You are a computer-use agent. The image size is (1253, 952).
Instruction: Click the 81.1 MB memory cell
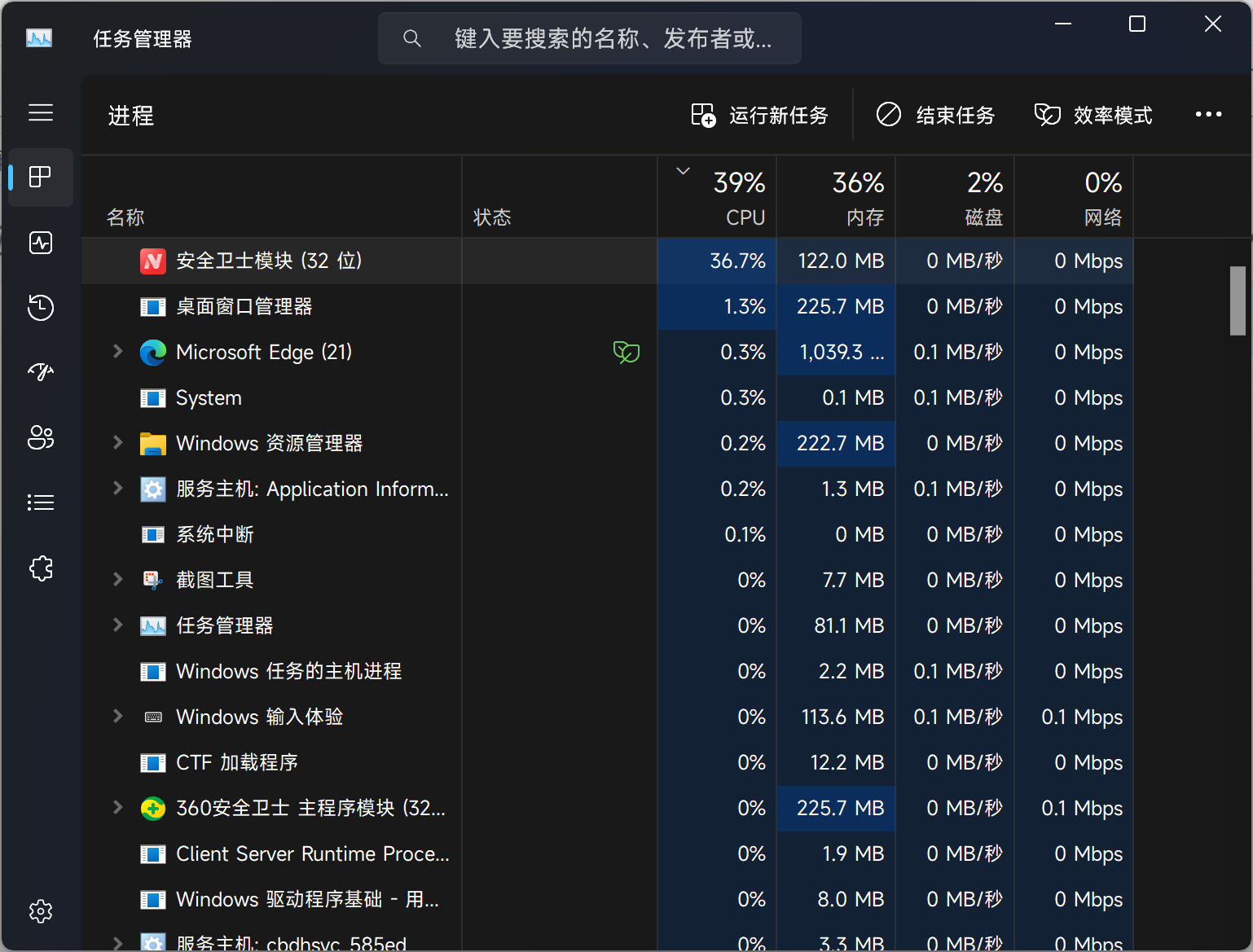(836, 625)
